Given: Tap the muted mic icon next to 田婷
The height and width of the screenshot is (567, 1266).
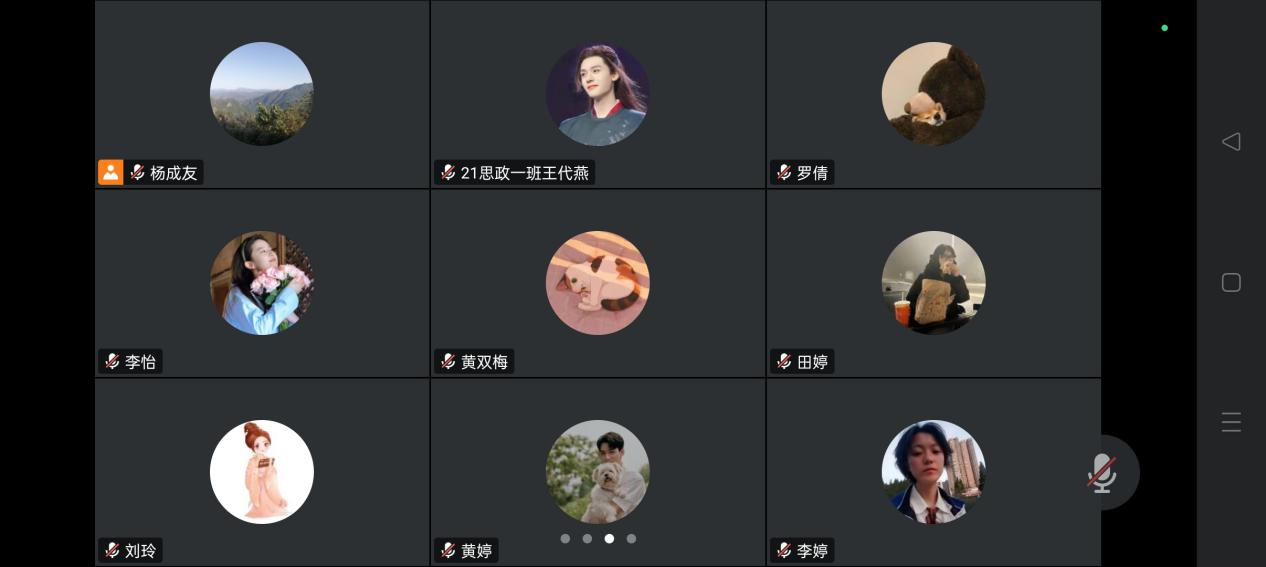Looking at the screenshot, I should click(784, 361).
